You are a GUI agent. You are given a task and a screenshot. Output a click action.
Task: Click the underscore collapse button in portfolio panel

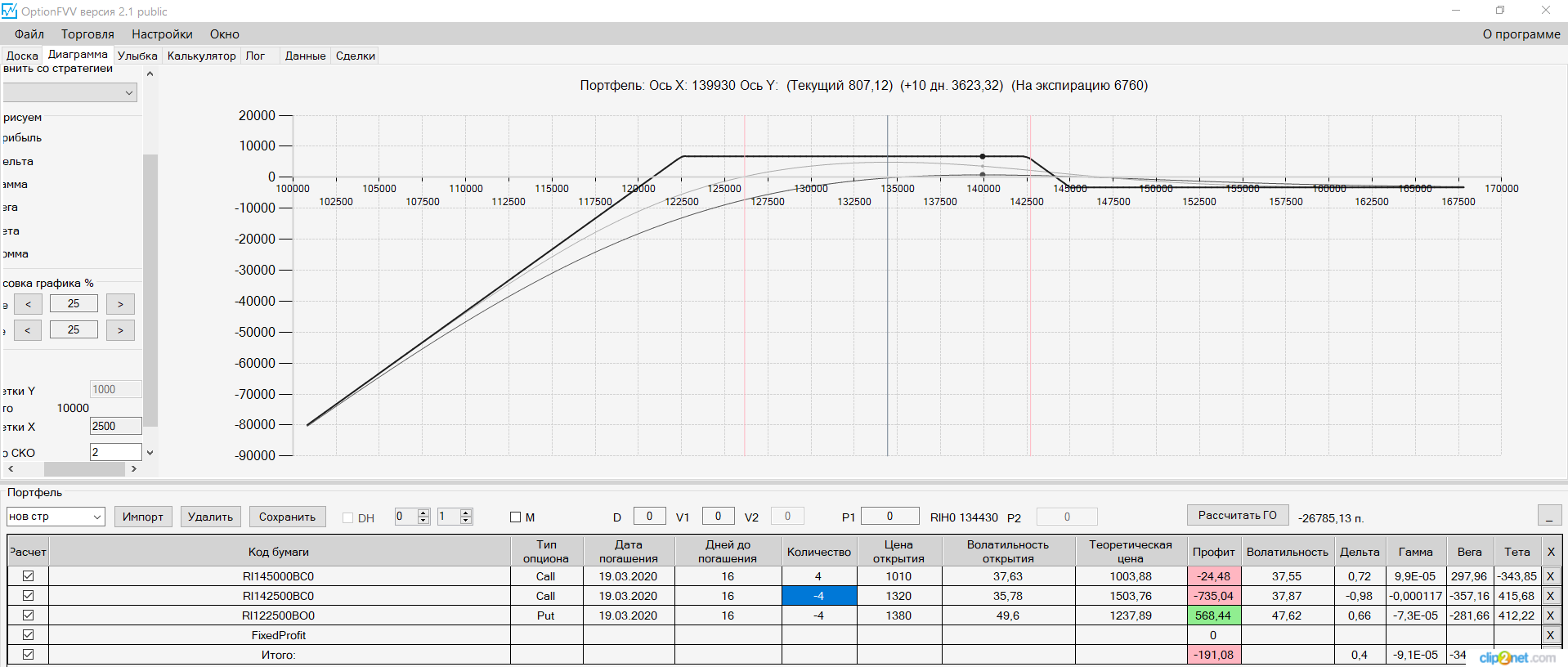point(1549,516)
